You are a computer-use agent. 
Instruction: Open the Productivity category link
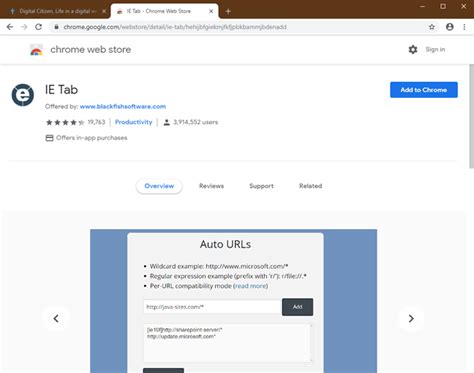(x=133, y=122)
